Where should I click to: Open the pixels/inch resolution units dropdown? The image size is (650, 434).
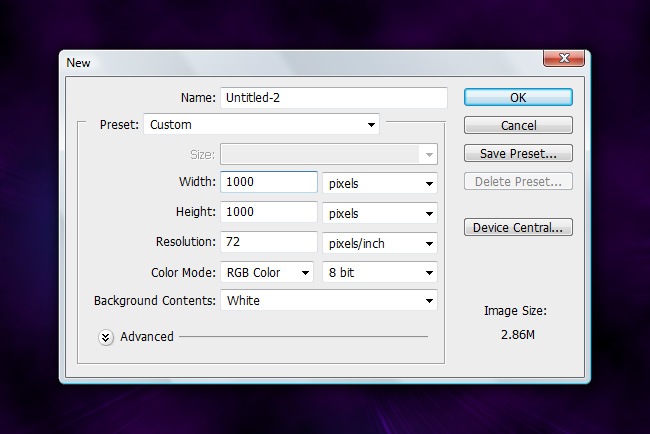coord(381,244)
